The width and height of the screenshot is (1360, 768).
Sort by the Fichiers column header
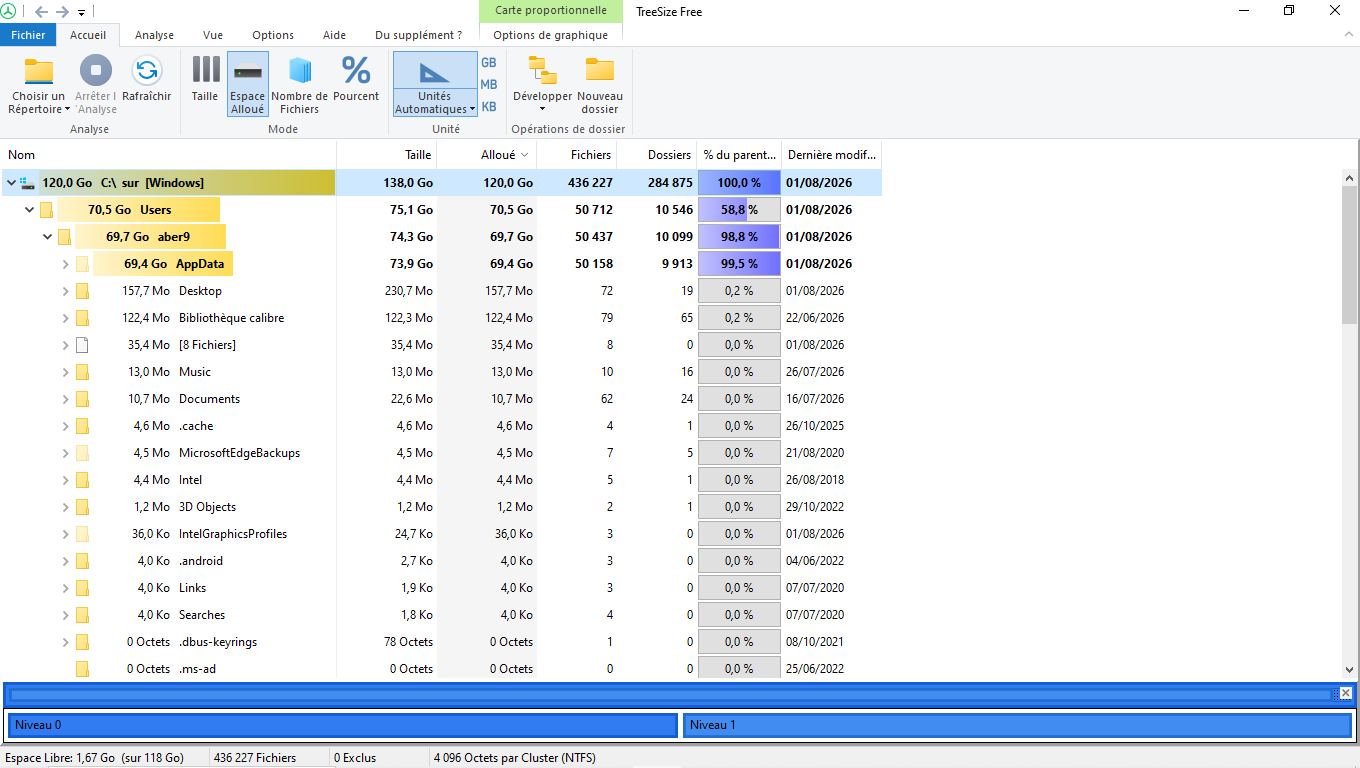coord(577,155)
